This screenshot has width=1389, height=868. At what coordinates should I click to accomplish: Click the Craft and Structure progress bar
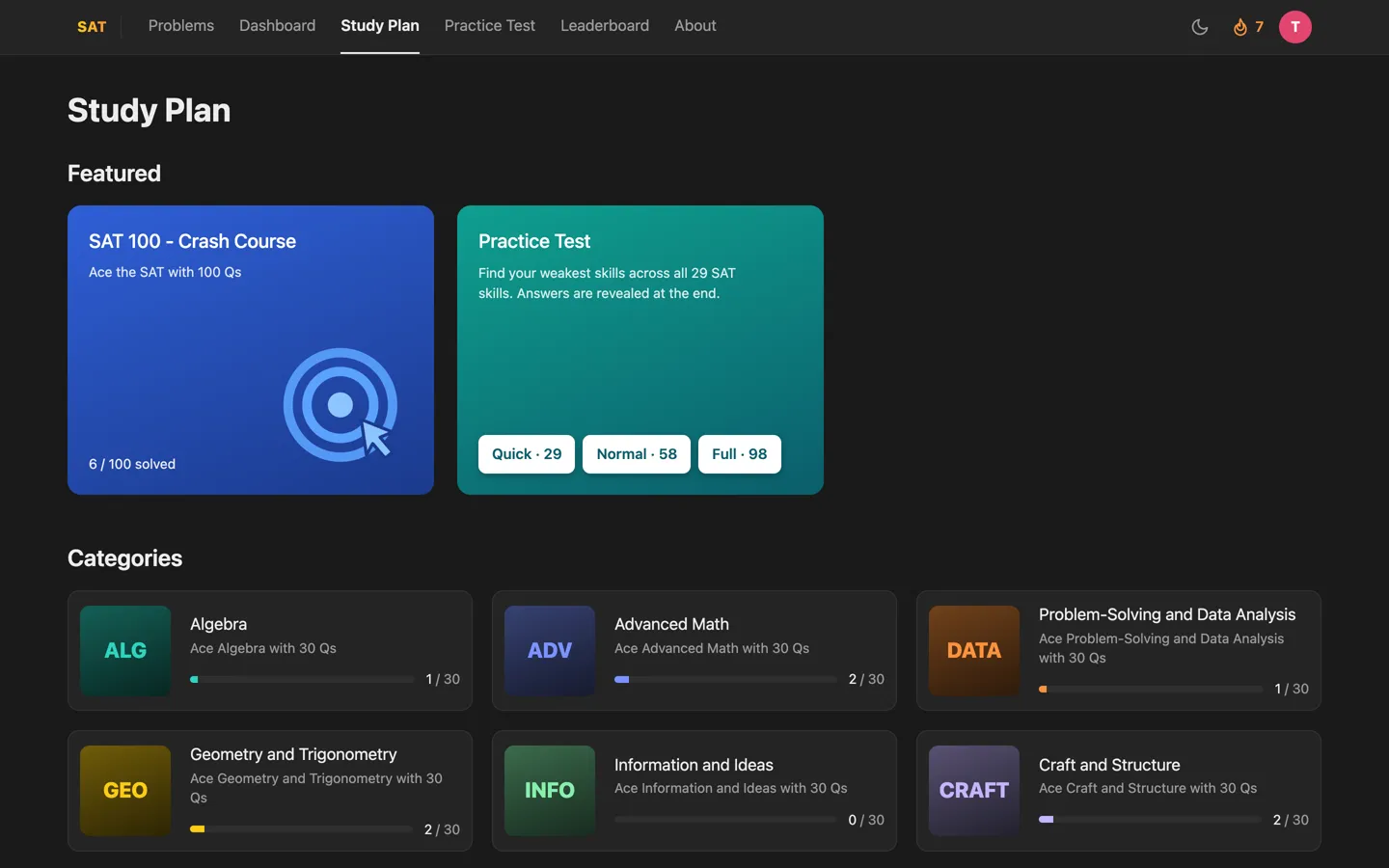1150,820
